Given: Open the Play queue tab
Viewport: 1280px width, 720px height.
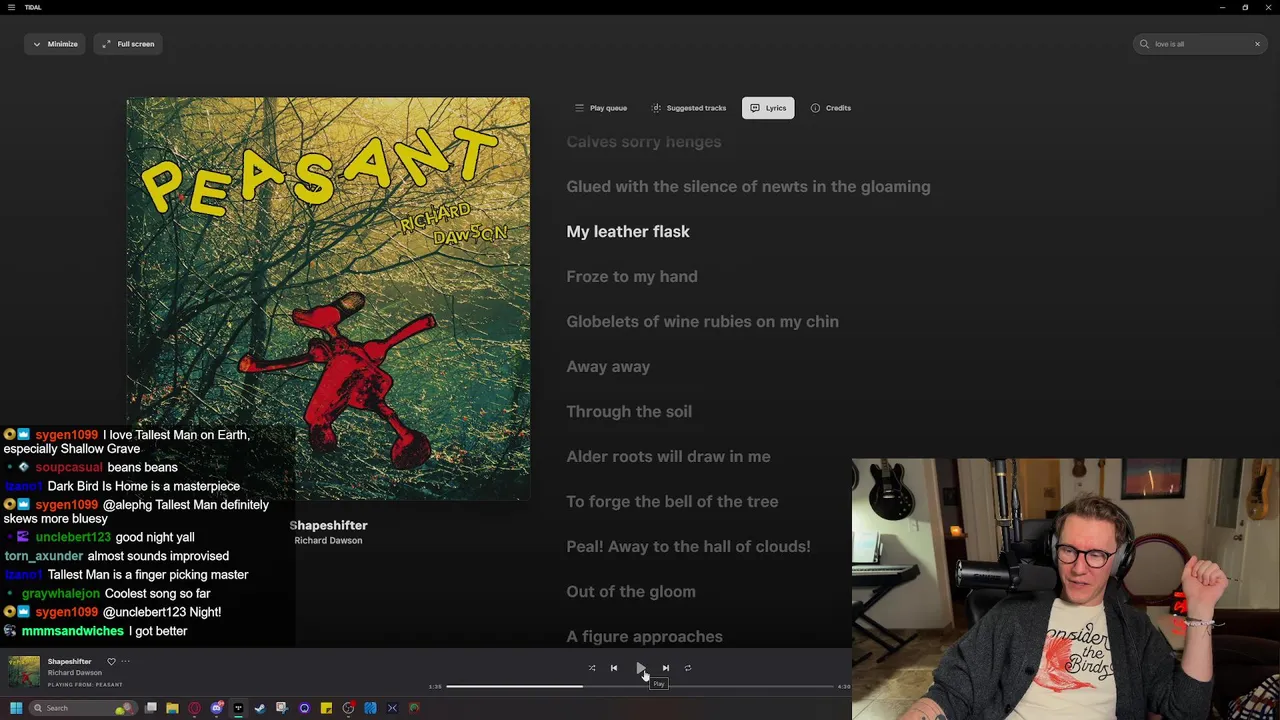Looking at the screenshot, I should pos(601,108).
